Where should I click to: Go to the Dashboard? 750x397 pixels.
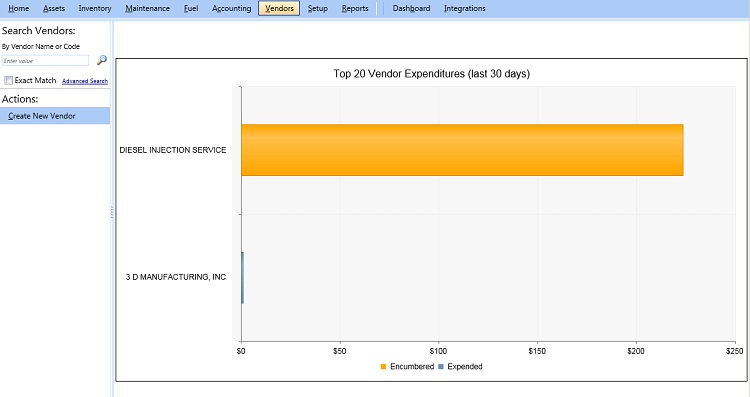pos(411,8)
